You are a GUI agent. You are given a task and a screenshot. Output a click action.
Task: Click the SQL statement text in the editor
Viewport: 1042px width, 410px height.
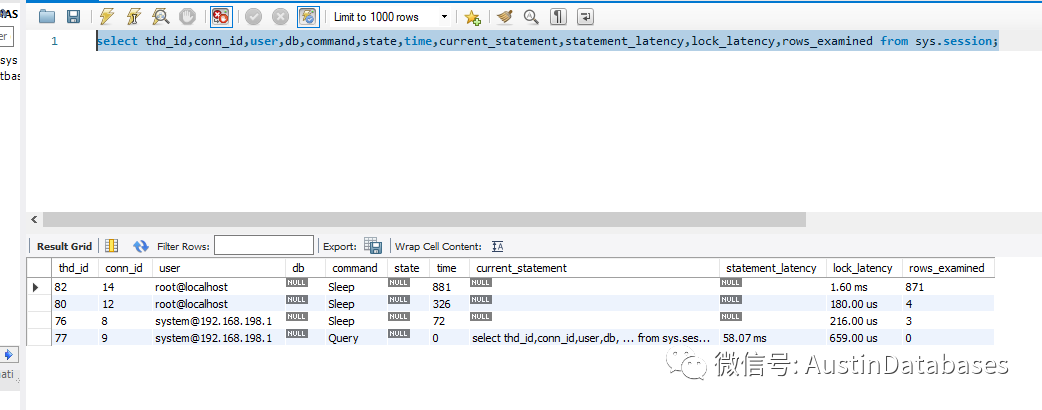pos(547,41)
